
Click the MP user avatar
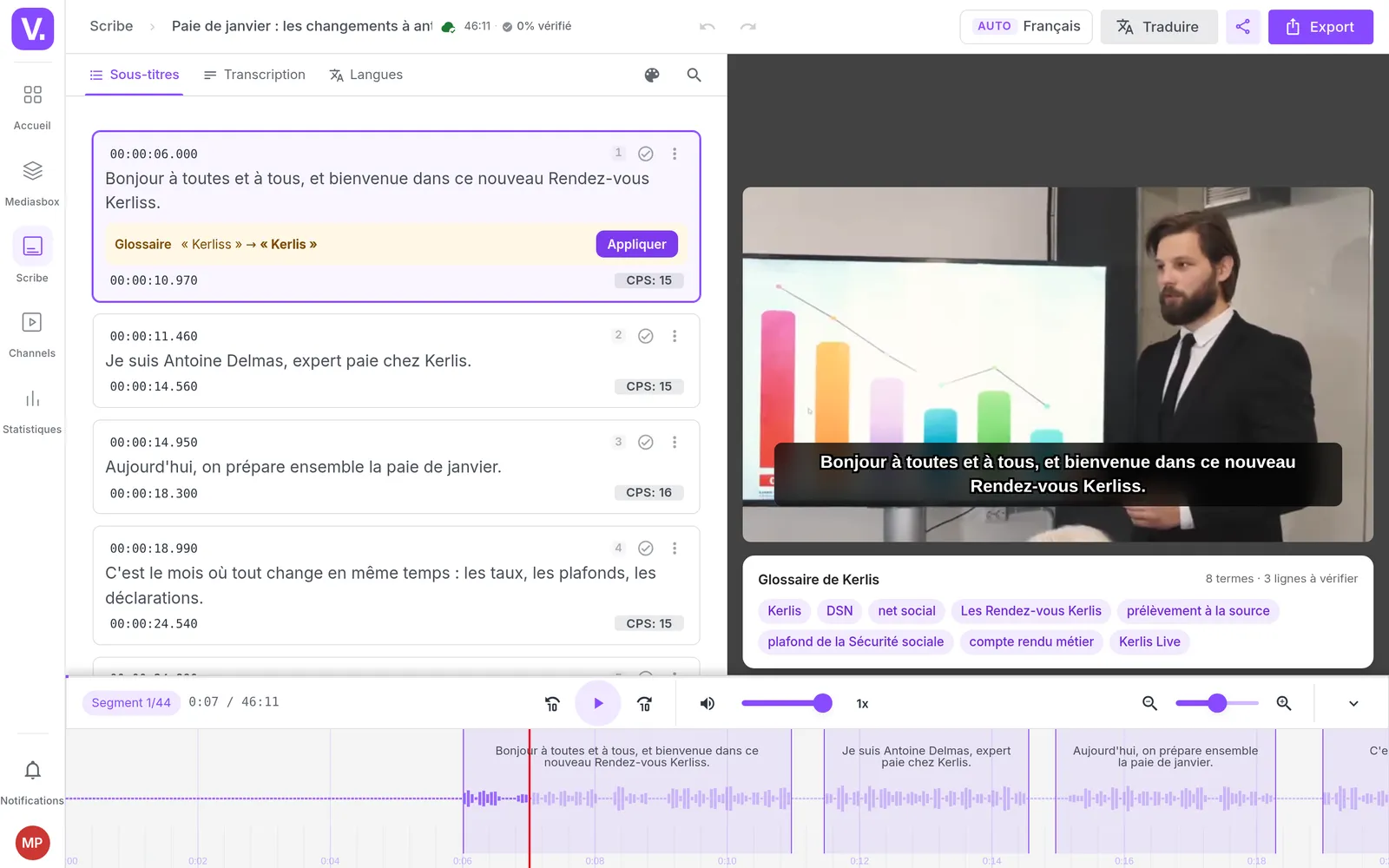pyautogui.click(x=32, y=843)
